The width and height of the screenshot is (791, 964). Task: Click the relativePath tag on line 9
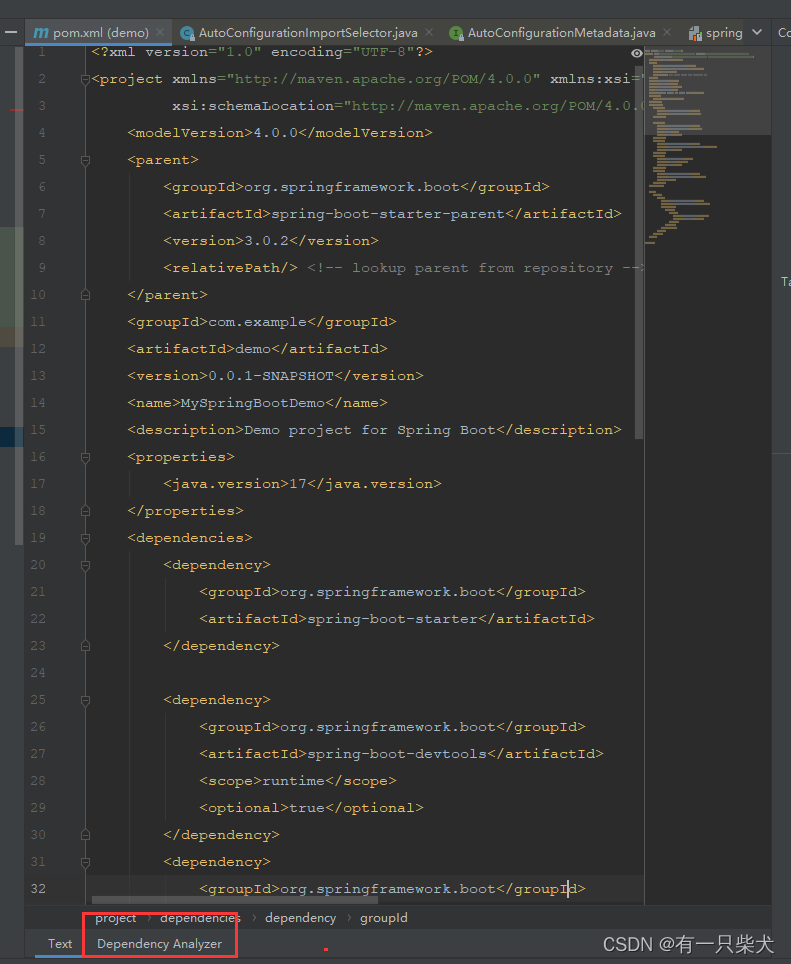click(x=230, y=268)
